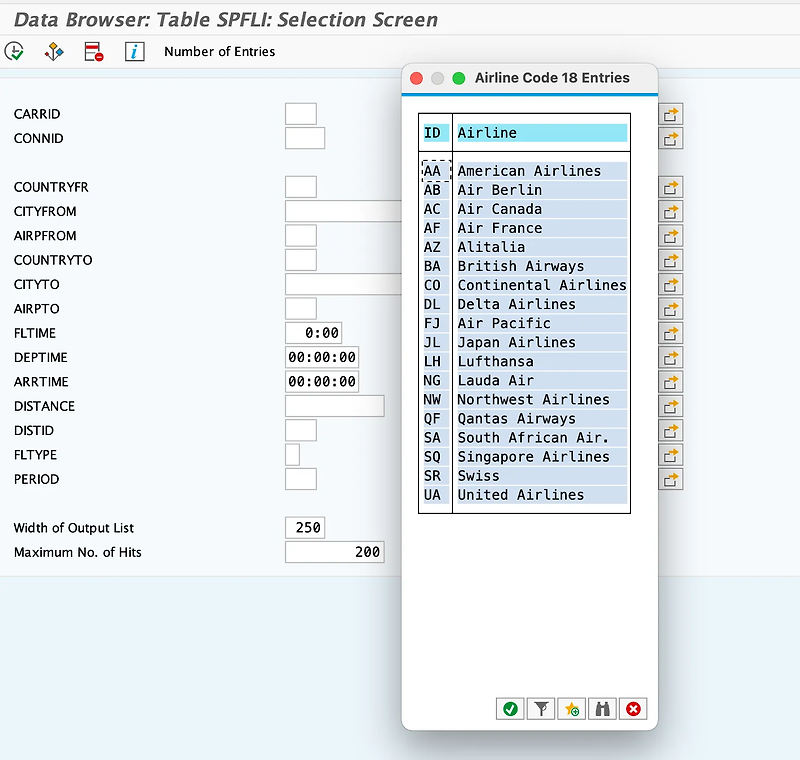Confirm with the green checkmark in the dialog
800x760 pixels.
point(510,708)
